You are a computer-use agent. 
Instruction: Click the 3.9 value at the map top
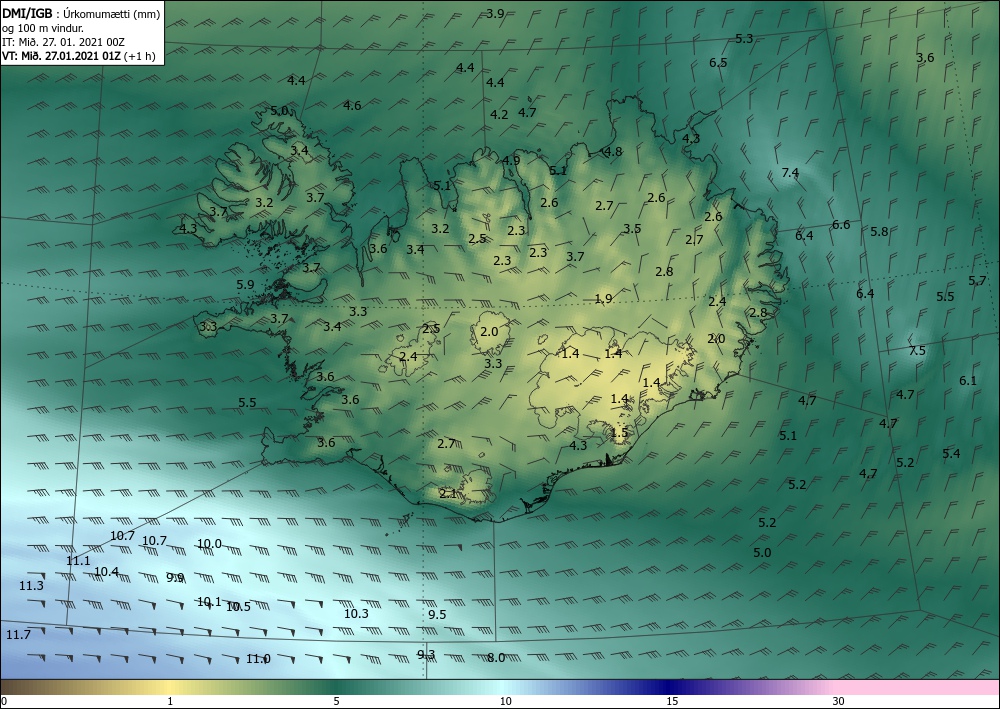tap(495, 13)
